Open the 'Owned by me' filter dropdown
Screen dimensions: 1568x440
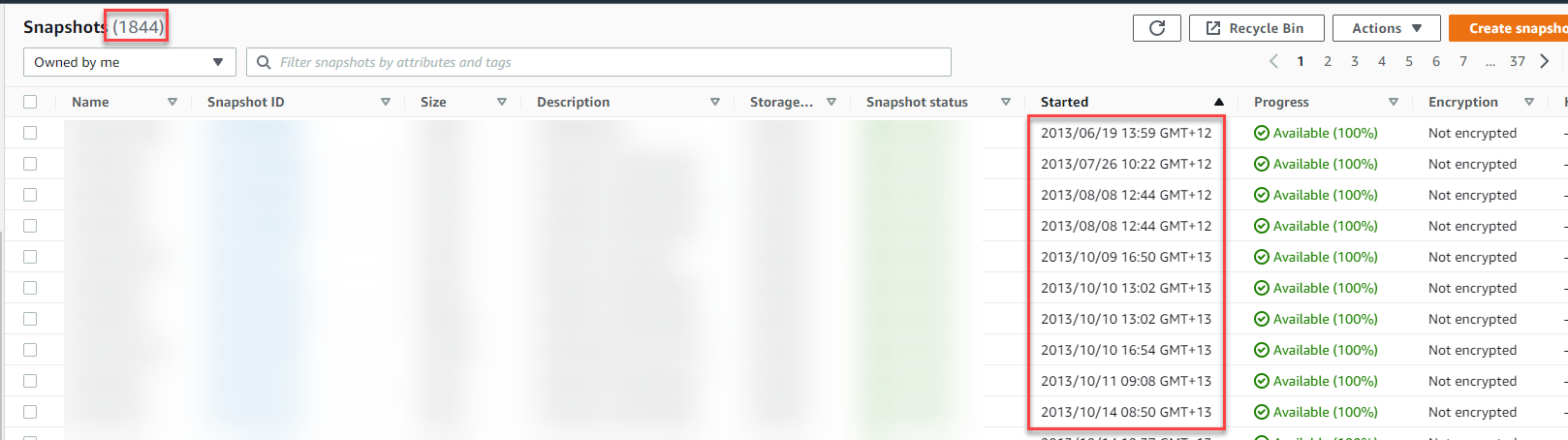pos(129,62)
